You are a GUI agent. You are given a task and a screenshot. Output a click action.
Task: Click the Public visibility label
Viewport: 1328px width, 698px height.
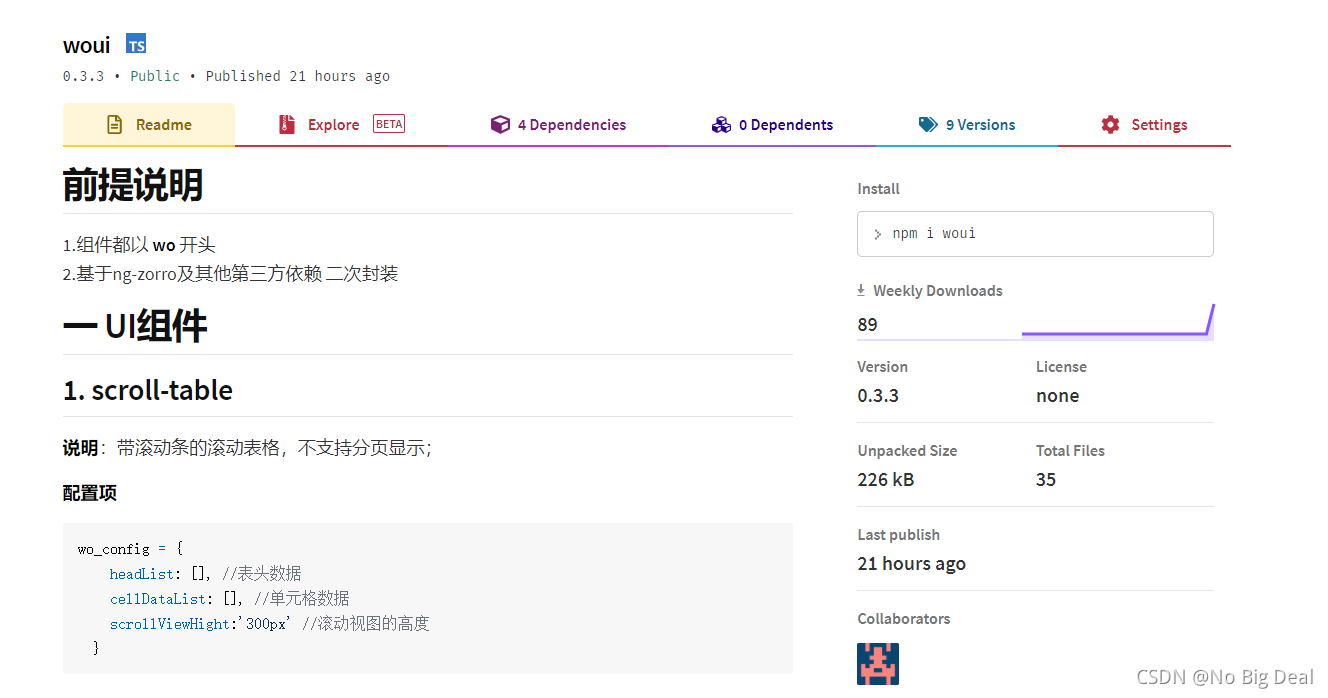tap(155, 76)
